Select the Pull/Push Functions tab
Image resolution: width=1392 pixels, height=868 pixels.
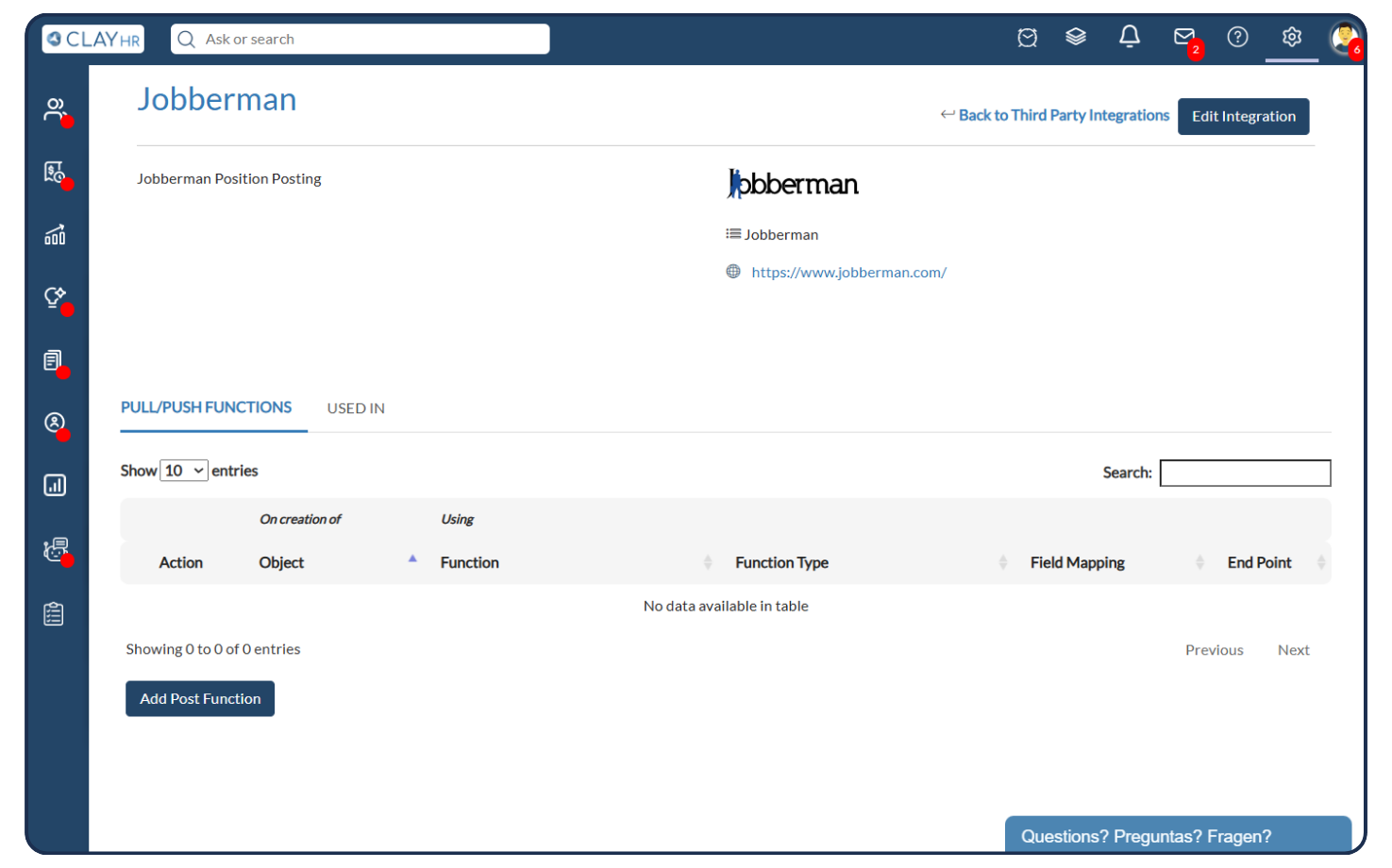(206, 408)
